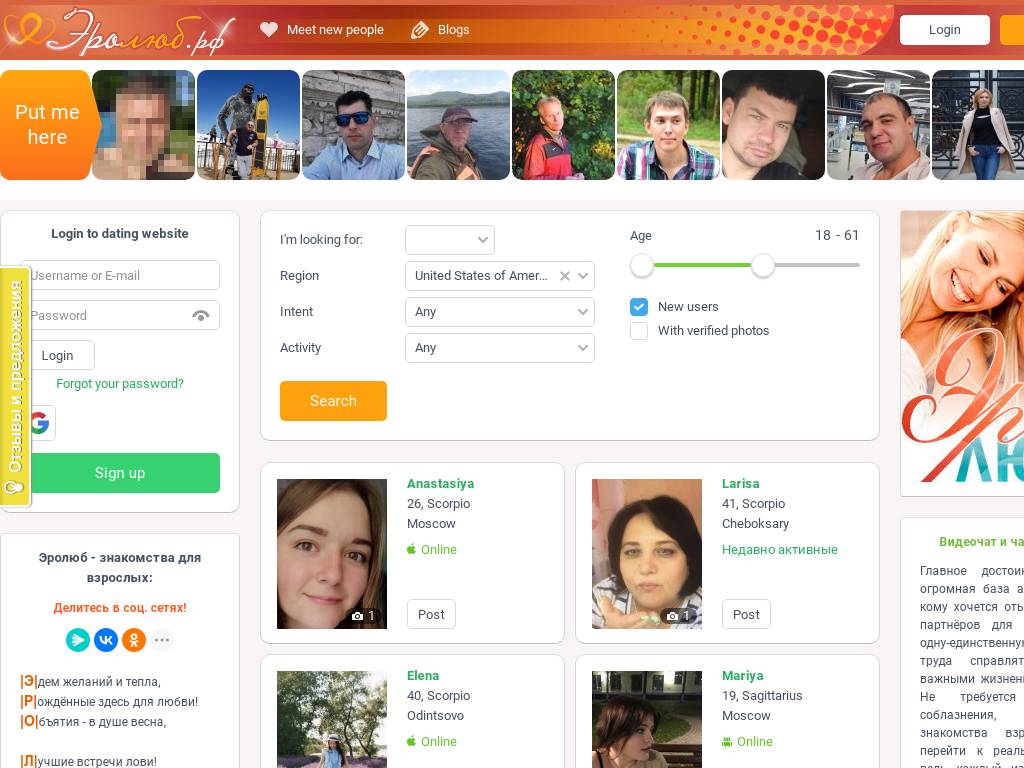
Task: Show password with the eye icon
Action: (201, 316)
